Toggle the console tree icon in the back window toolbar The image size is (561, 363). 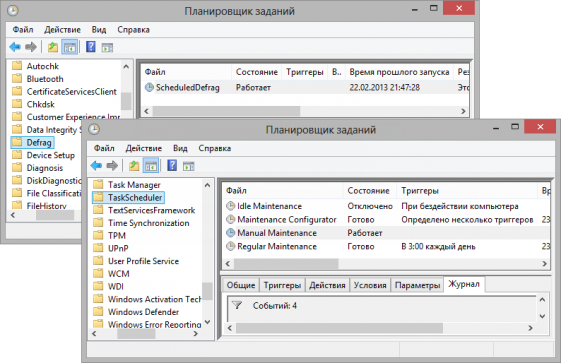[x=70, y=47]
